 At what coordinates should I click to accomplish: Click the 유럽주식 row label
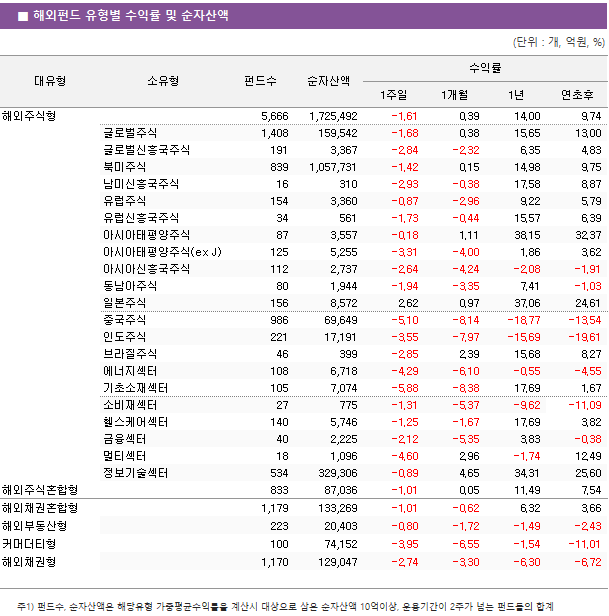tap(125, 201)
